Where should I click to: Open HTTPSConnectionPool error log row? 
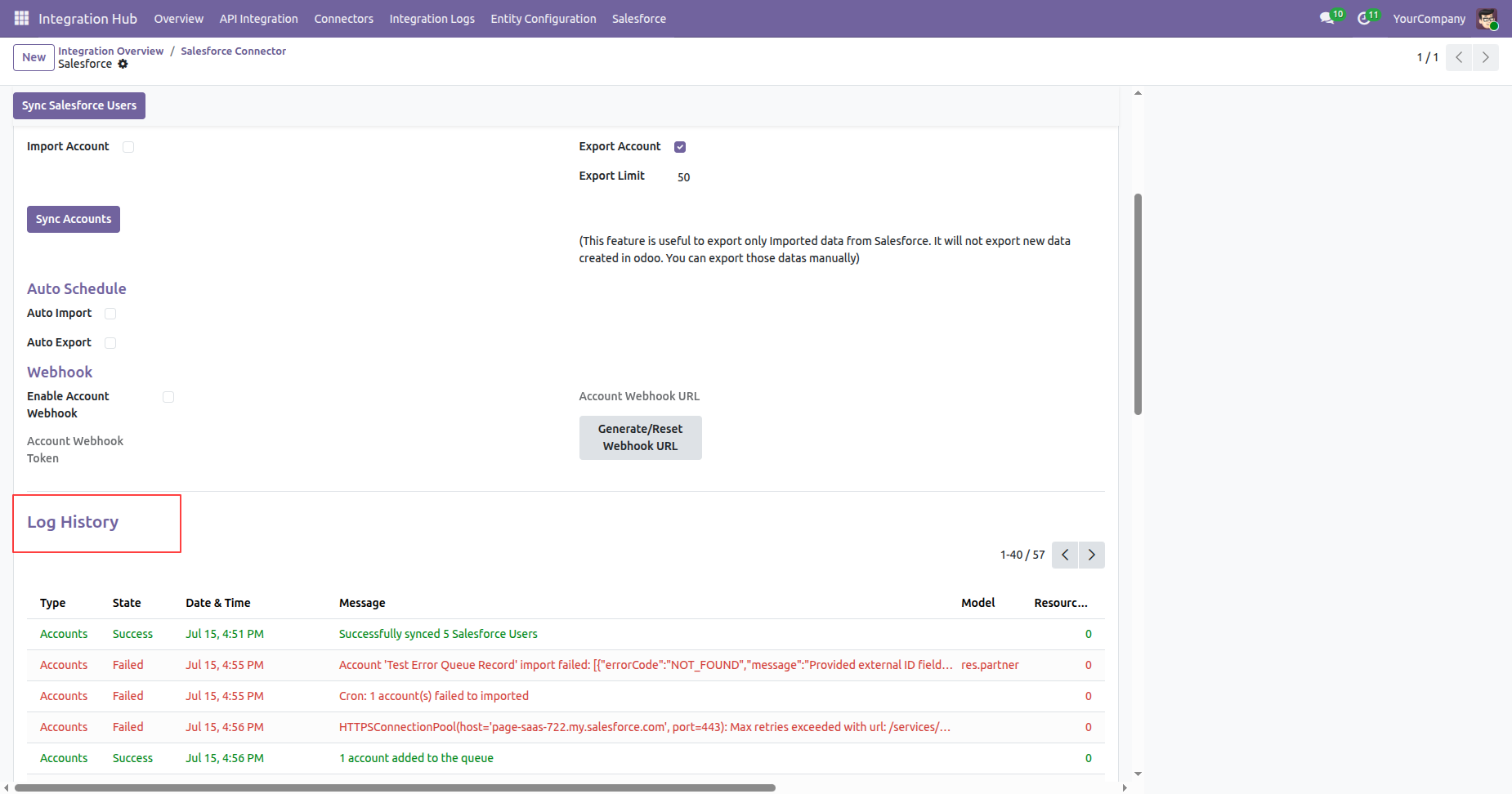566,727
